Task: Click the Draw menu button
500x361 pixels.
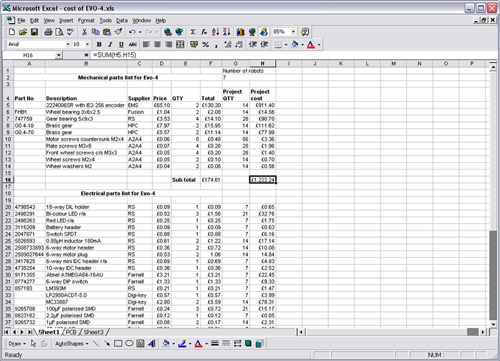Action: [17, 343]
